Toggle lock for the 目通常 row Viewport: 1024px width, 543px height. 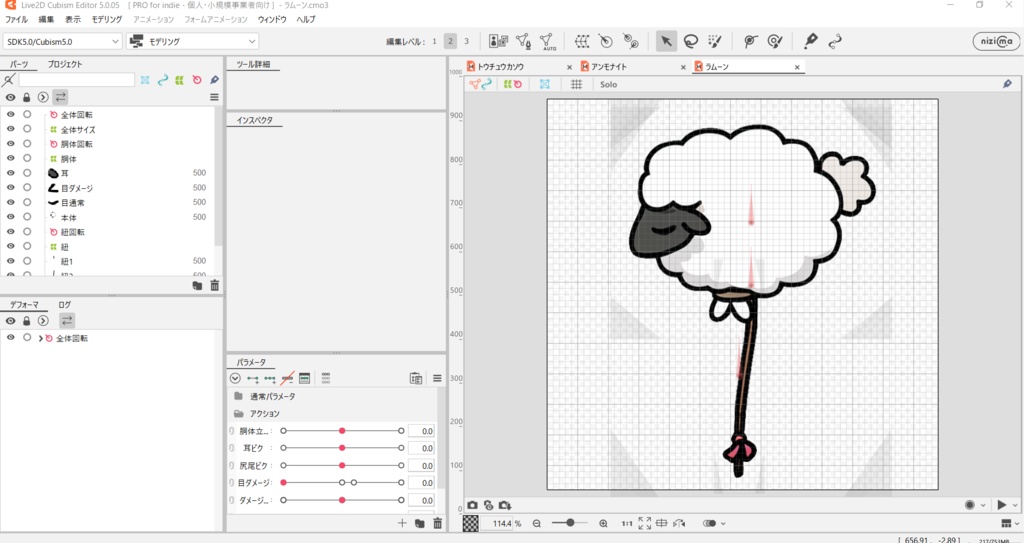click(27, 202)
